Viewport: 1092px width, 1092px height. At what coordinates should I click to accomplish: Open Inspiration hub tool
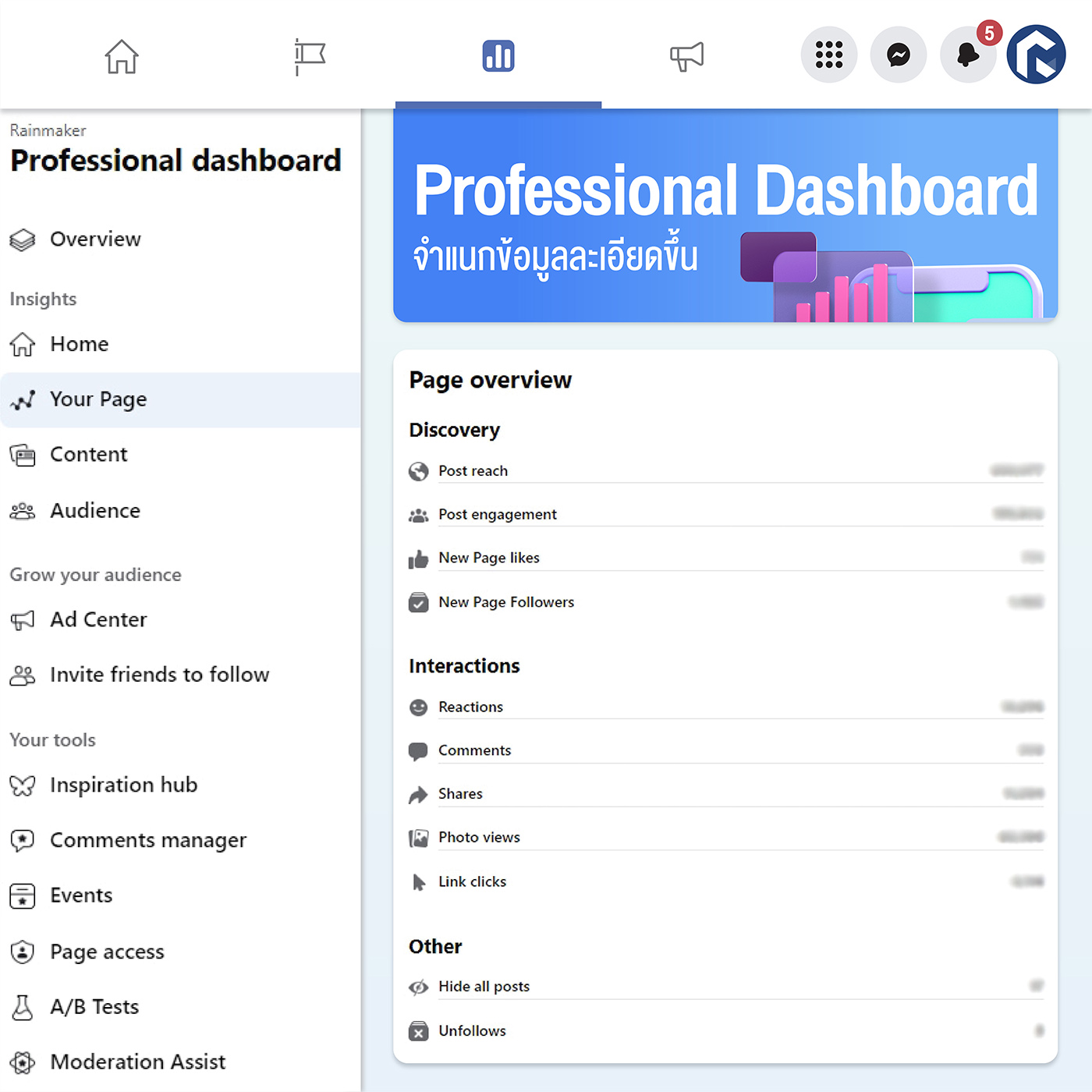[x=123, y=785]
